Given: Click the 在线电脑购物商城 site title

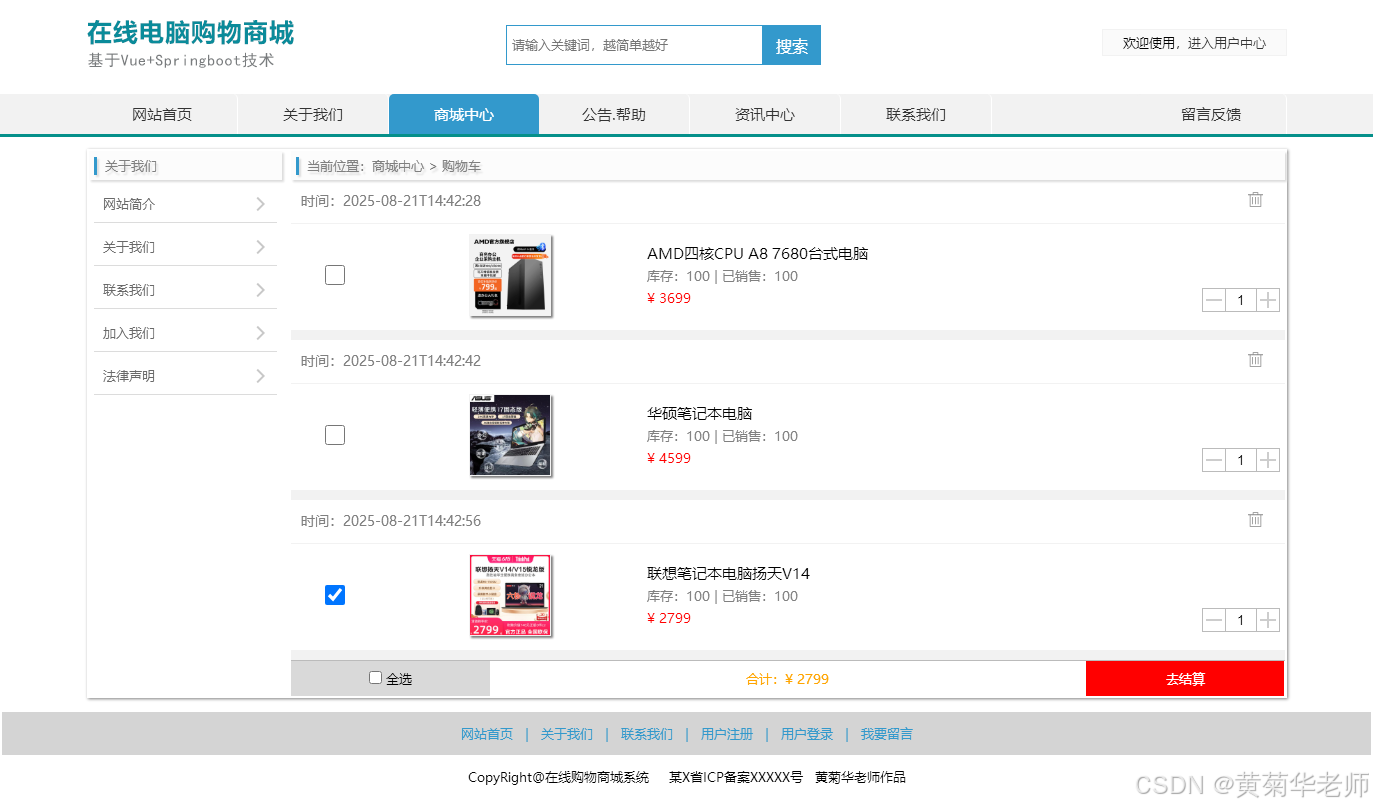Looking at the screenshot, I should 190,33.
